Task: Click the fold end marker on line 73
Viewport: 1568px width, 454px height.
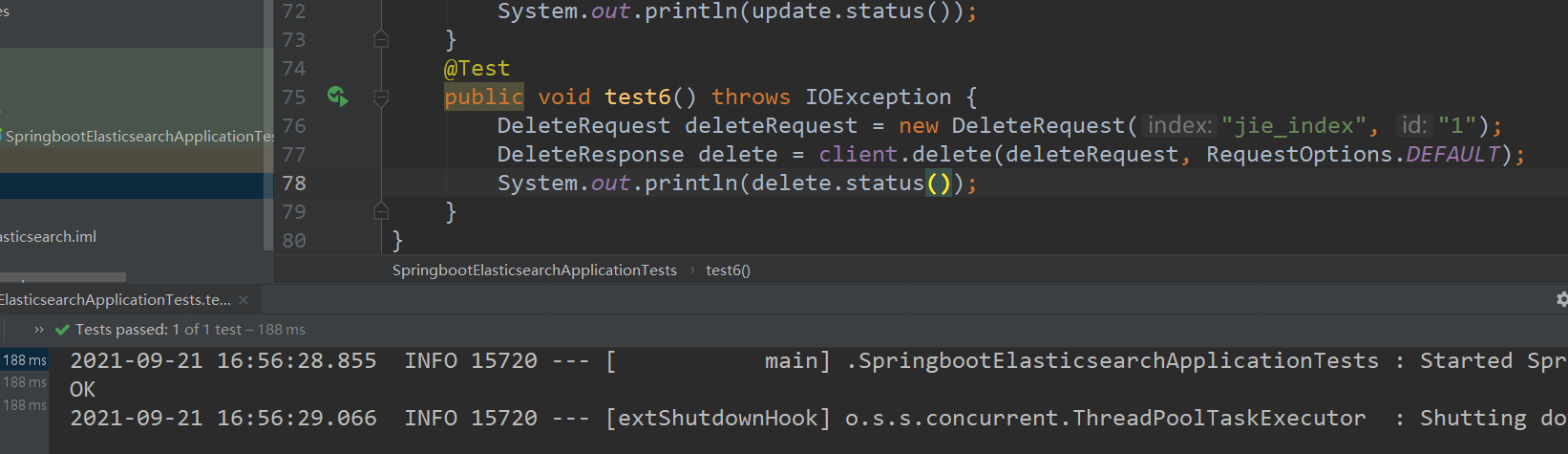Action: click(x=381, y=39)
